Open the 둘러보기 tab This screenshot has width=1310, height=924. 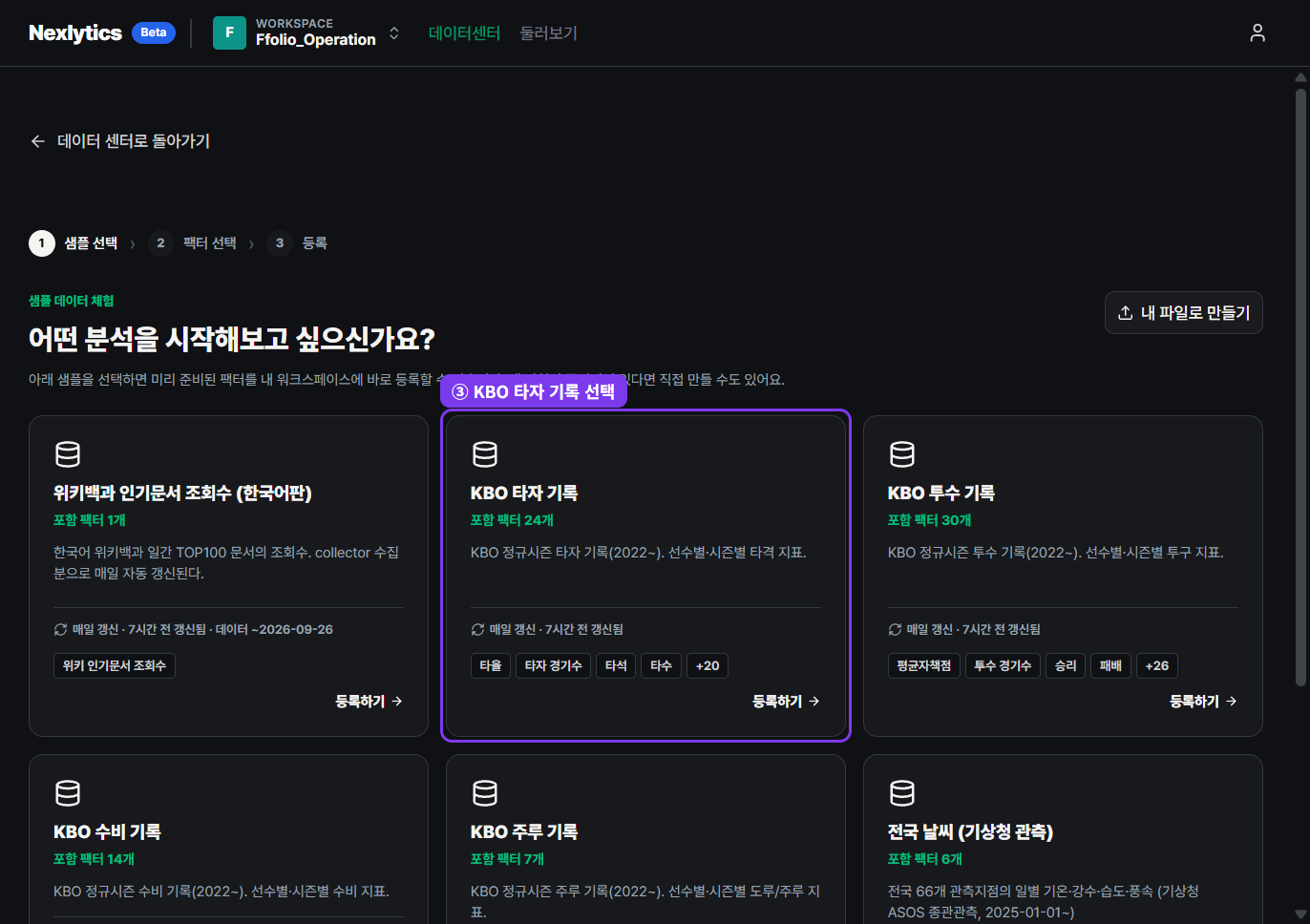coord(548,33)
